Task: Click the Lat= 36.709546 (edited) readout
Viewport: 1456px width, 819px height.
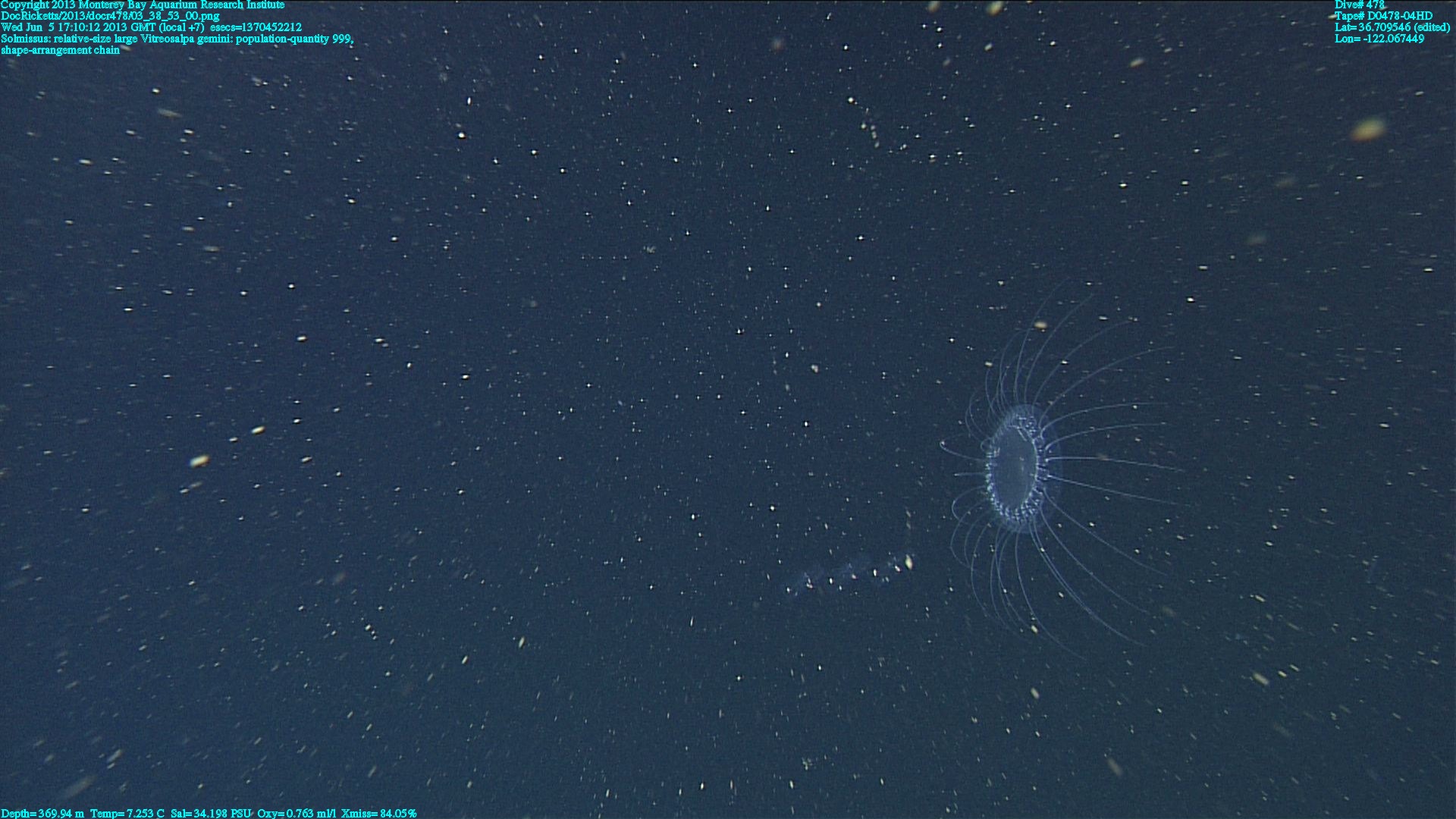Action: (1392, 27)
